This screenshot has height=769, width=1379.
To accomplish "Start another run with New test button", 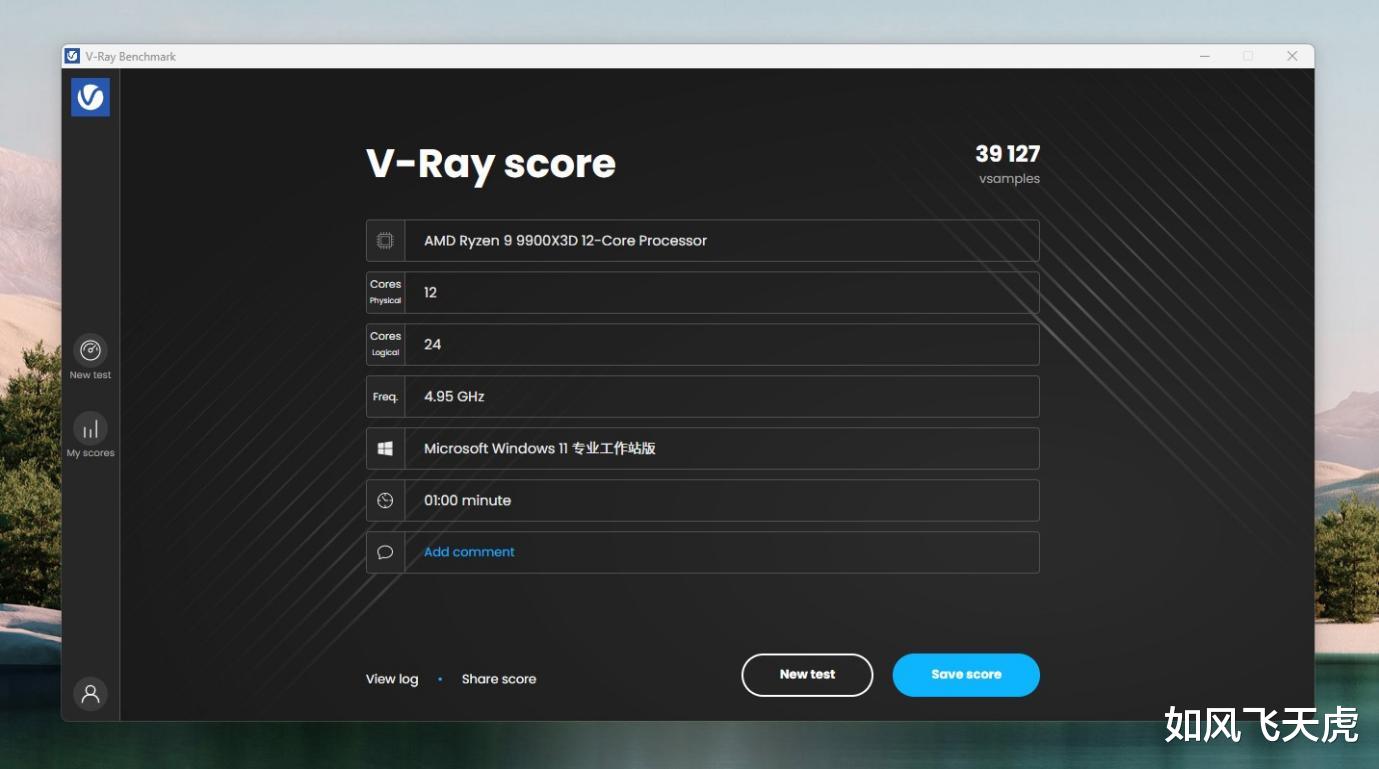I will [807, 675].
